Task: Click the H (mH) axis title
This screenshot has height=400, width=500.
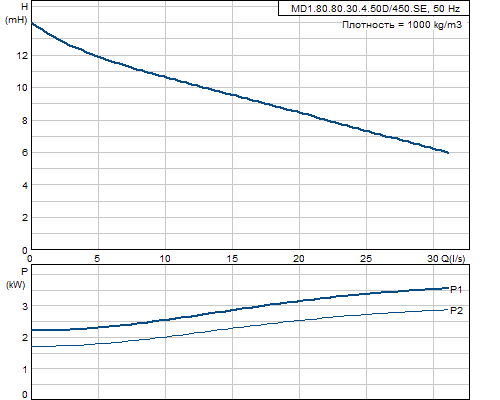Action: (x=16, y=13)
